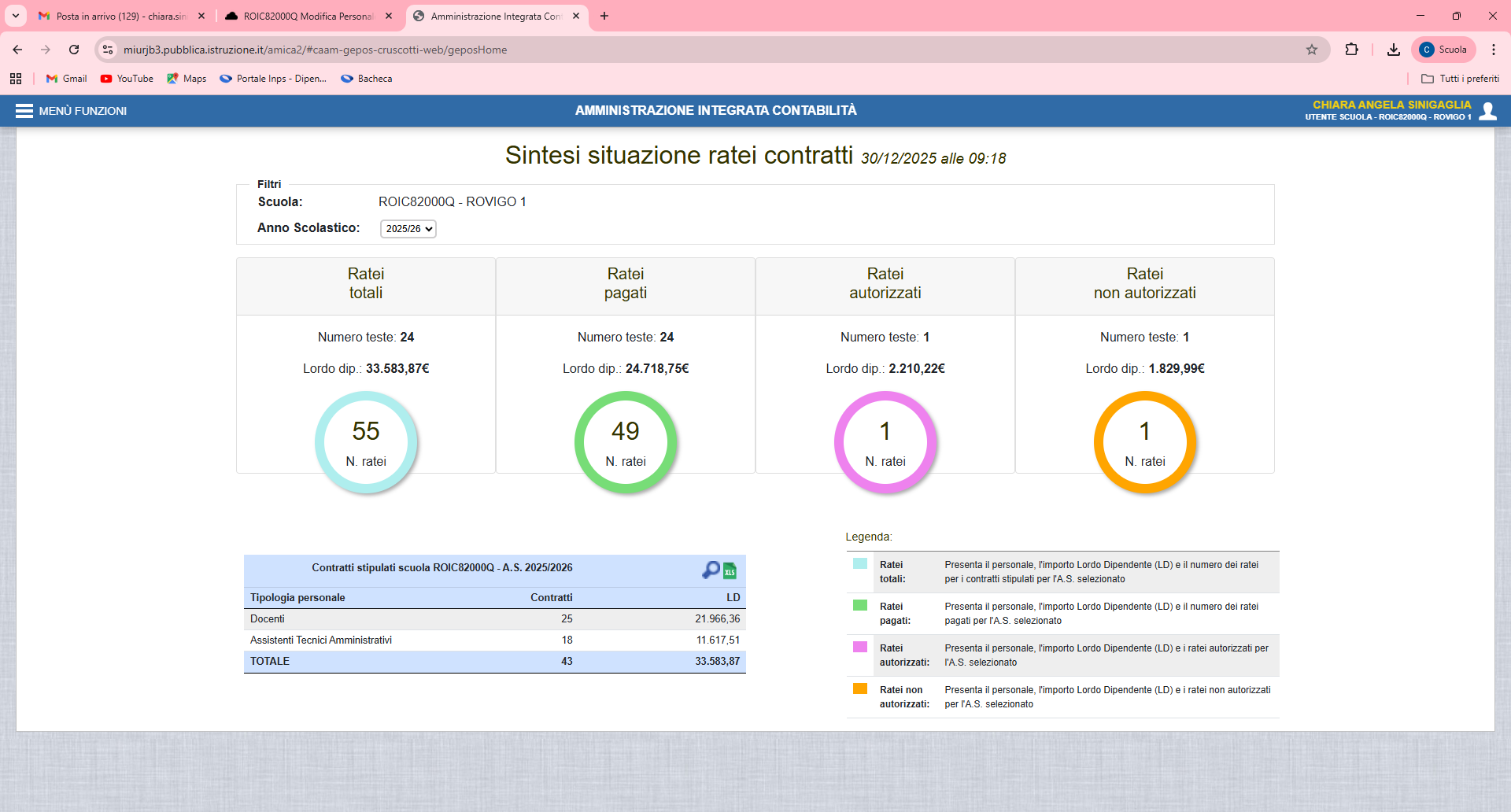
Task: Export contracts table with the XLS icon
Action: [730, 571]
